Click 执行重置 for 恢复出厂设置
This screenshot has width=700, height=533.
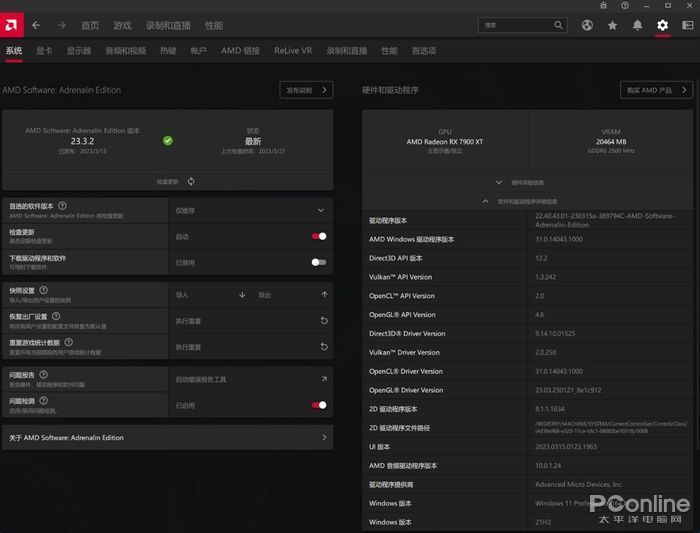(x=188, y=321)
